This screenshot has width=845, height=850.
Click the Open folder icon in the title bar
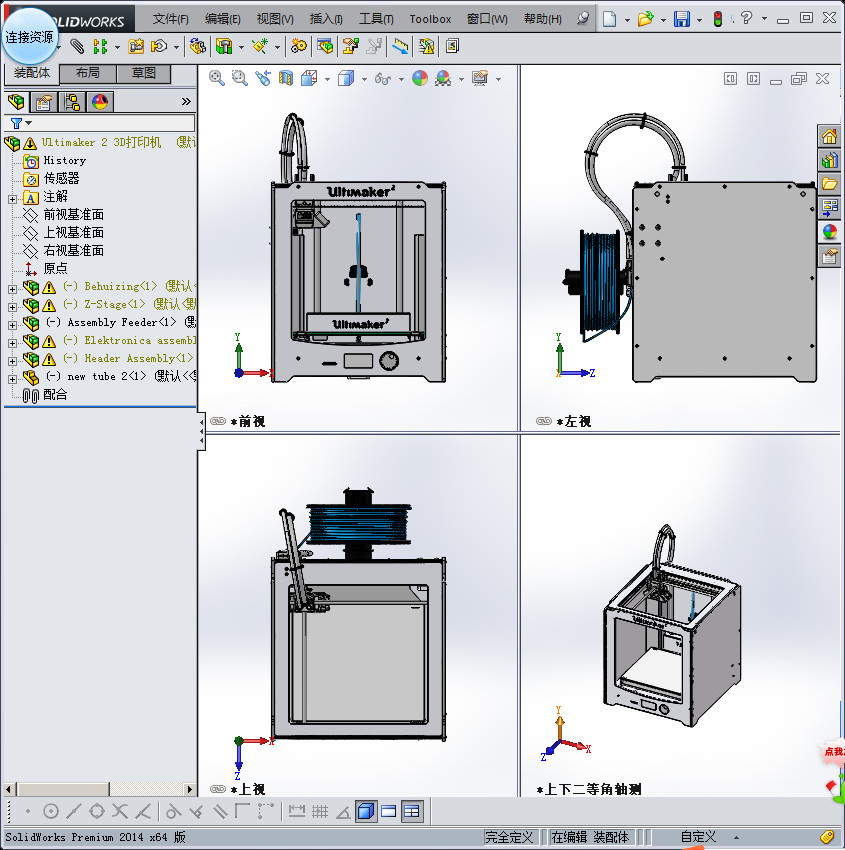coord(645,20)
